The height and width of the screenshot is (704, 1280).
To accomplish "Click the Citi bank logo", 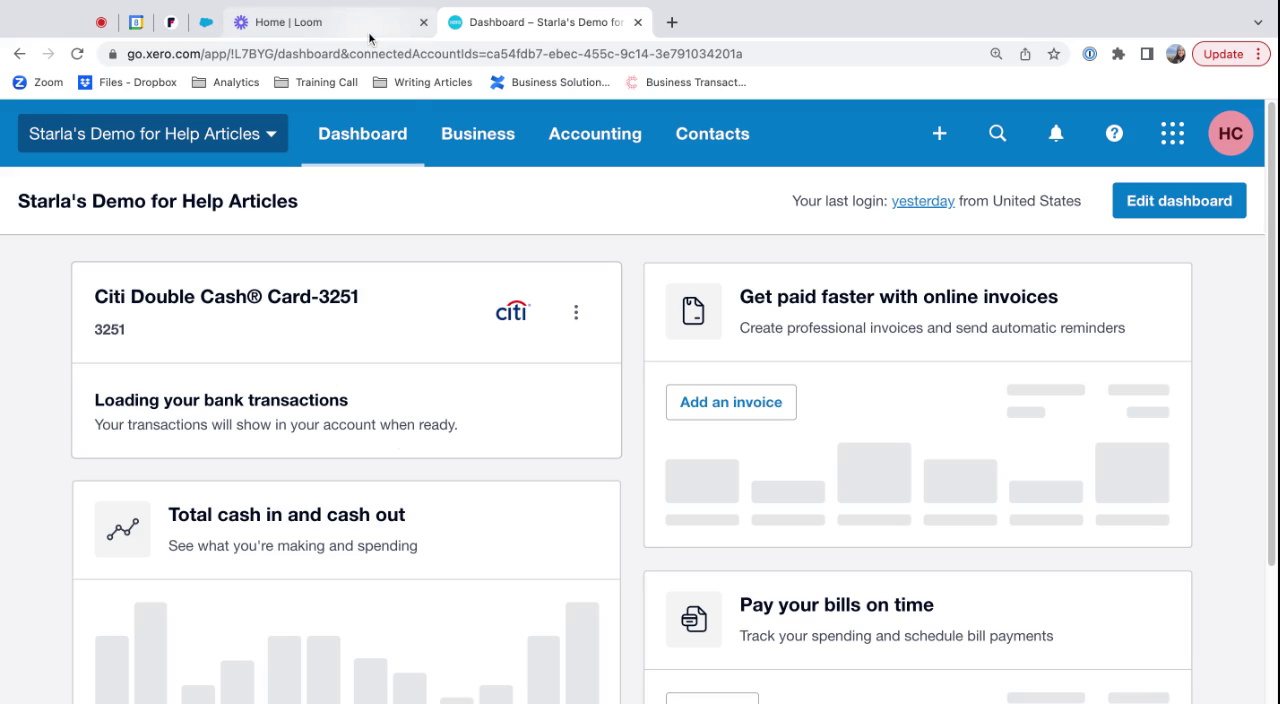I will (513, 312).
